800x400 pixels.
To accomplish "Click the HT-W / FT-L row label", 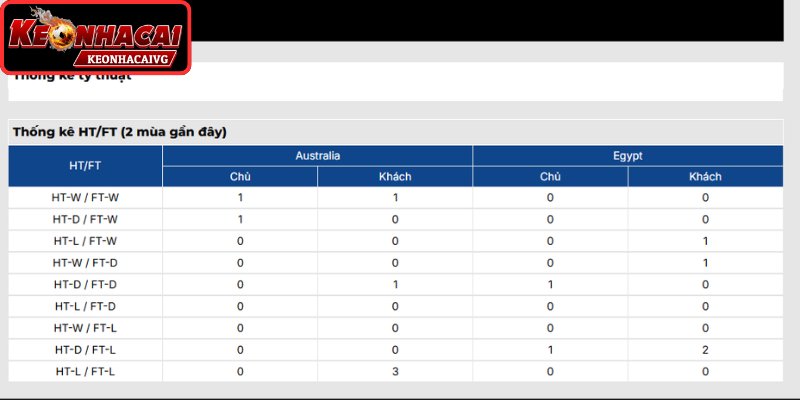I will 85,328.
